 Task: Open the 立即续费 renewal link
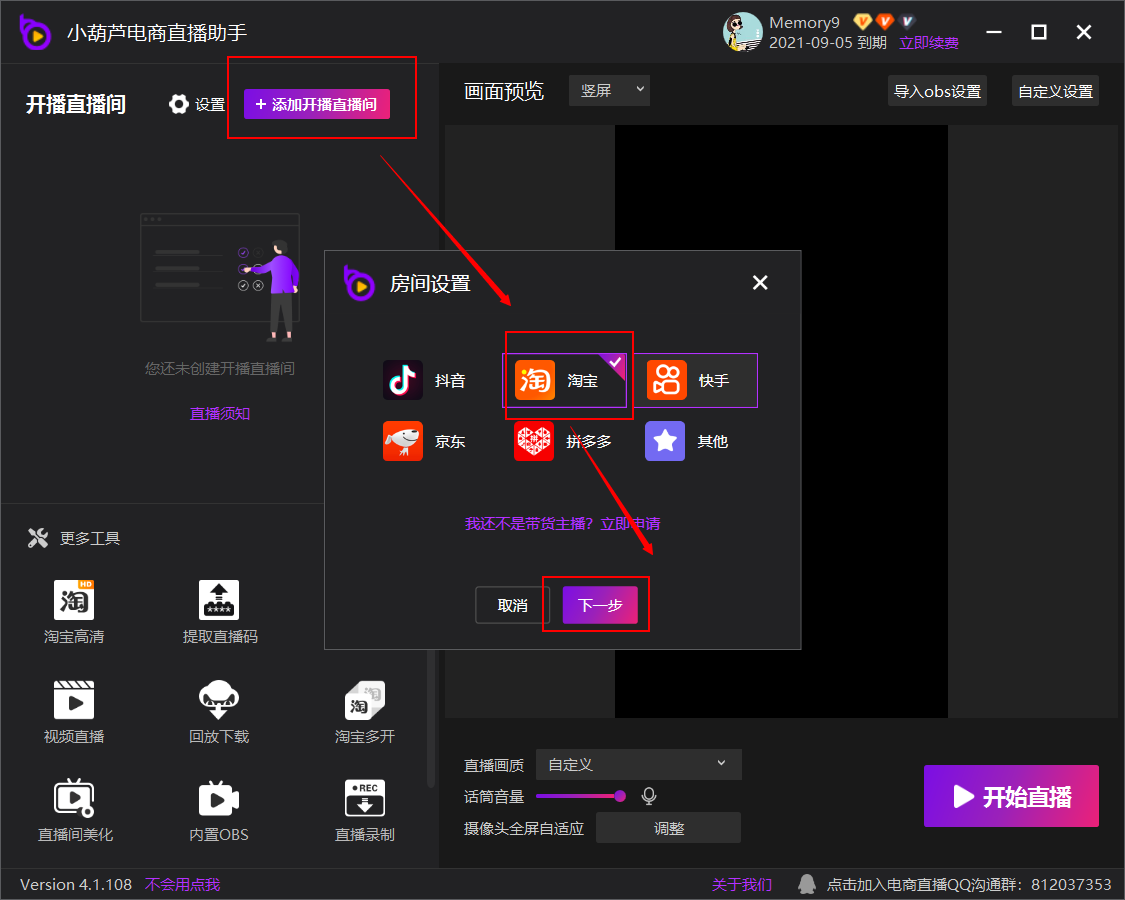[x=928, y=43]
